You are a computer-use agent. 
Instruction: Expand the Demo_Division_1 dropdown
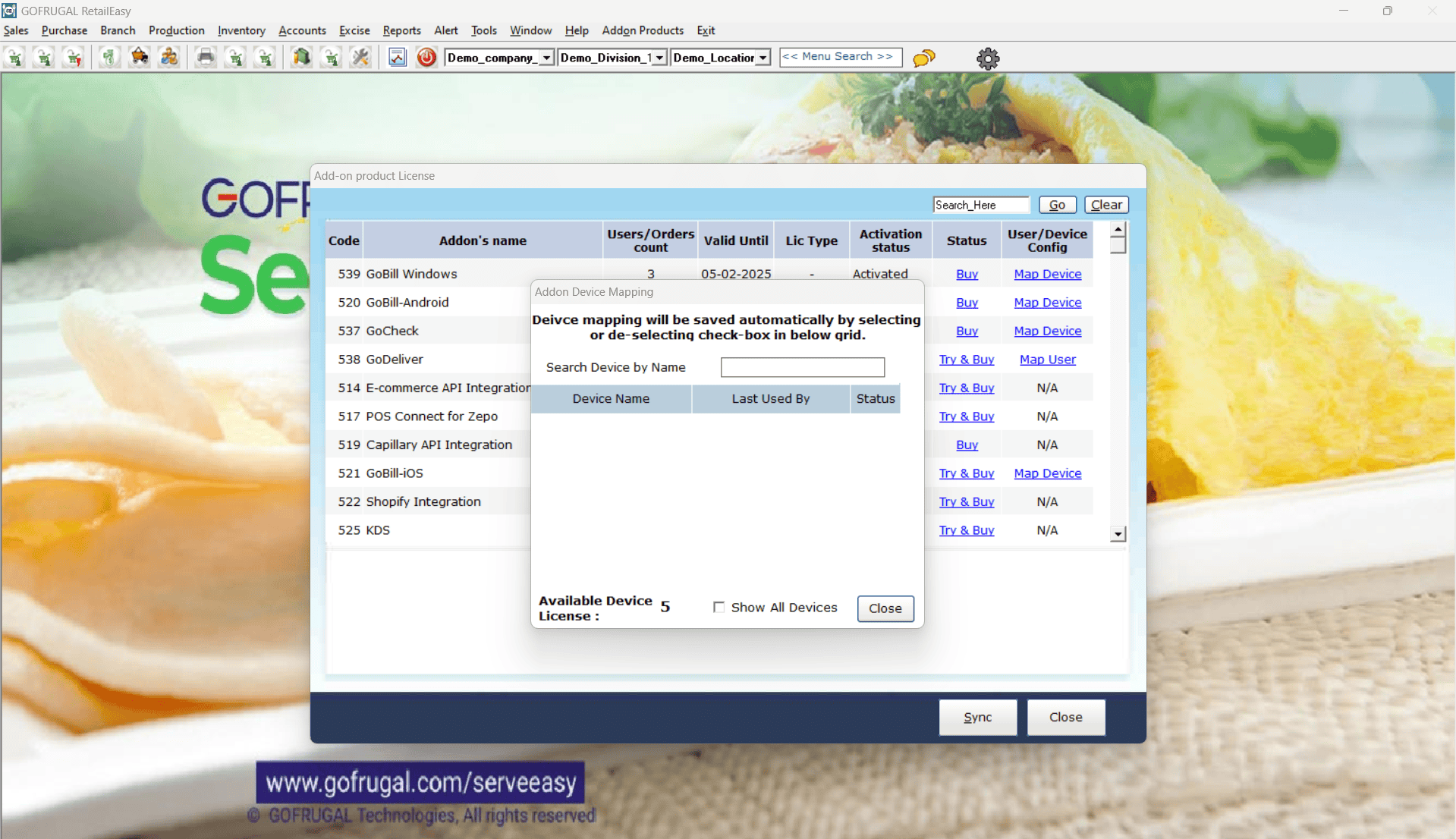[659, 58]
